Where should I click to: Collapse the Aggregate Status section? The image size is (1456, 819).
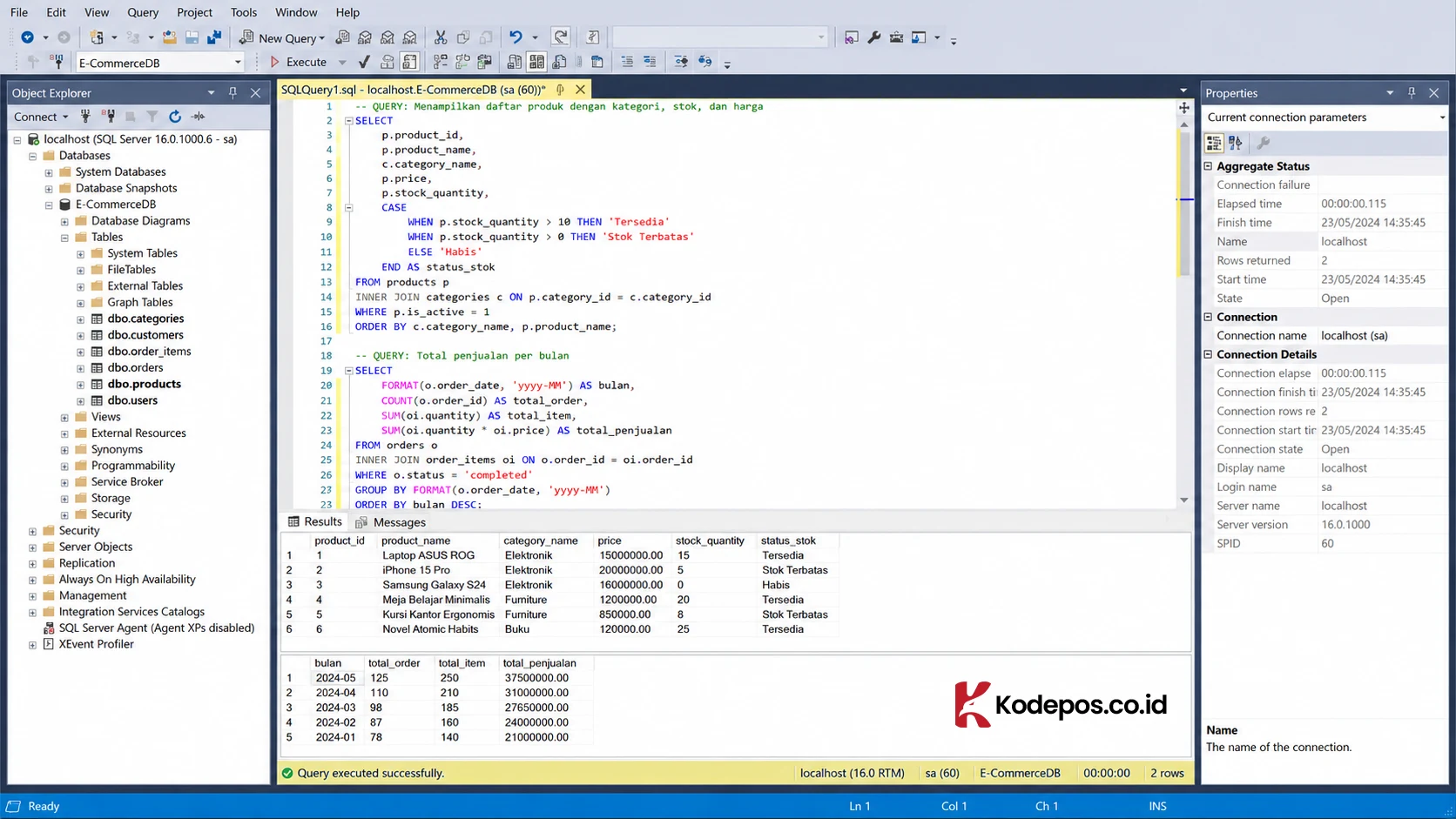[x=1208, y=165]
